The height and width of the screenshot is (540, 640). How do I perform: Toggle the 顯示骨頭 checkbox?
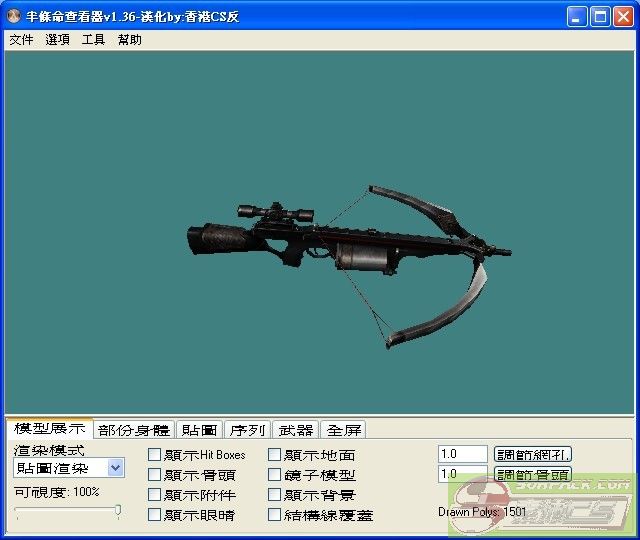[x=155, y=475]
